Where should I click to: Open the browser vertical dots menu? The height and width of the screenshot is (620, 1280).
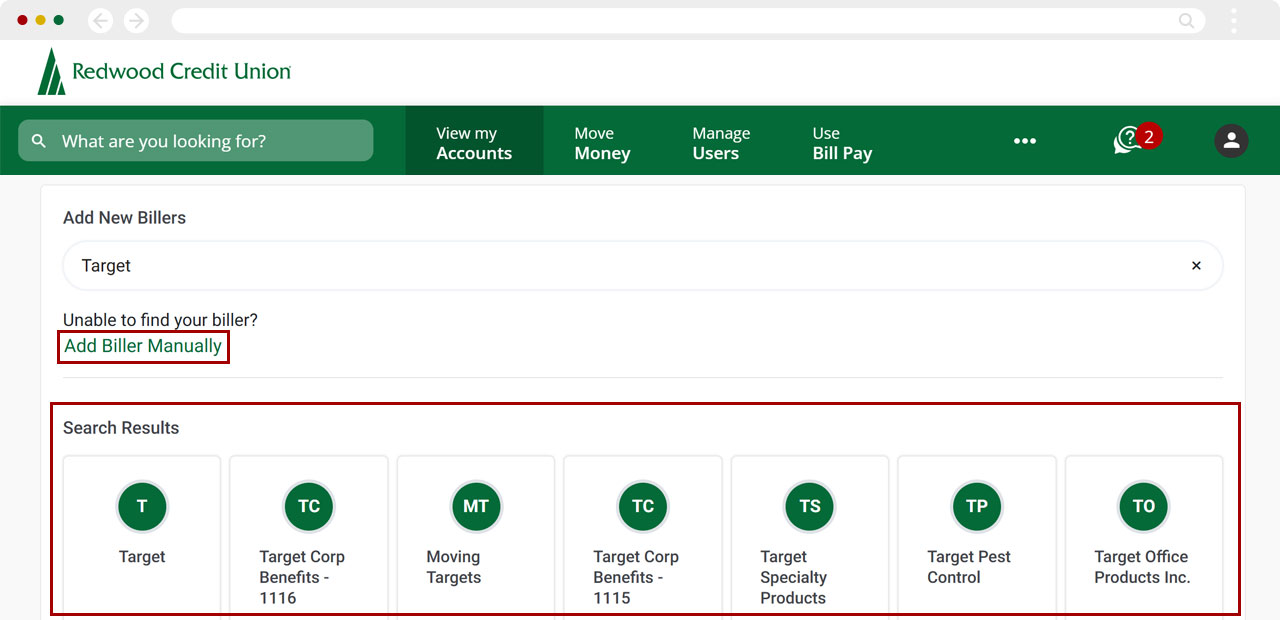point(1234,21)
